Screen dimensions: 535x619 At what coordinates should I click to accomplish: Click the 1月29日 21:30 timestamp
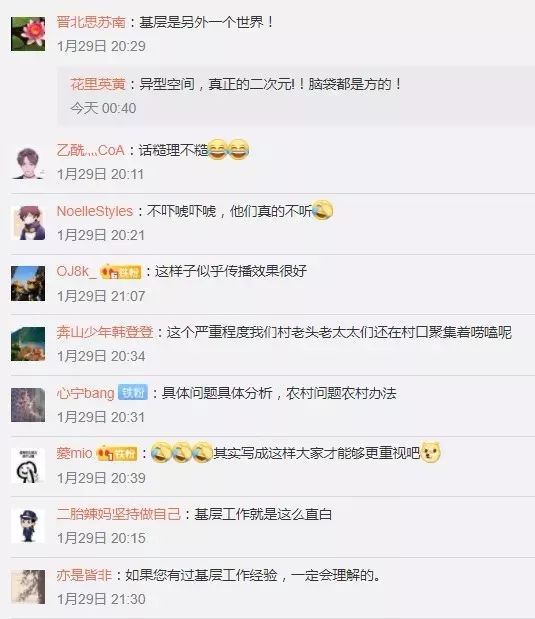[x=101, y=599]
